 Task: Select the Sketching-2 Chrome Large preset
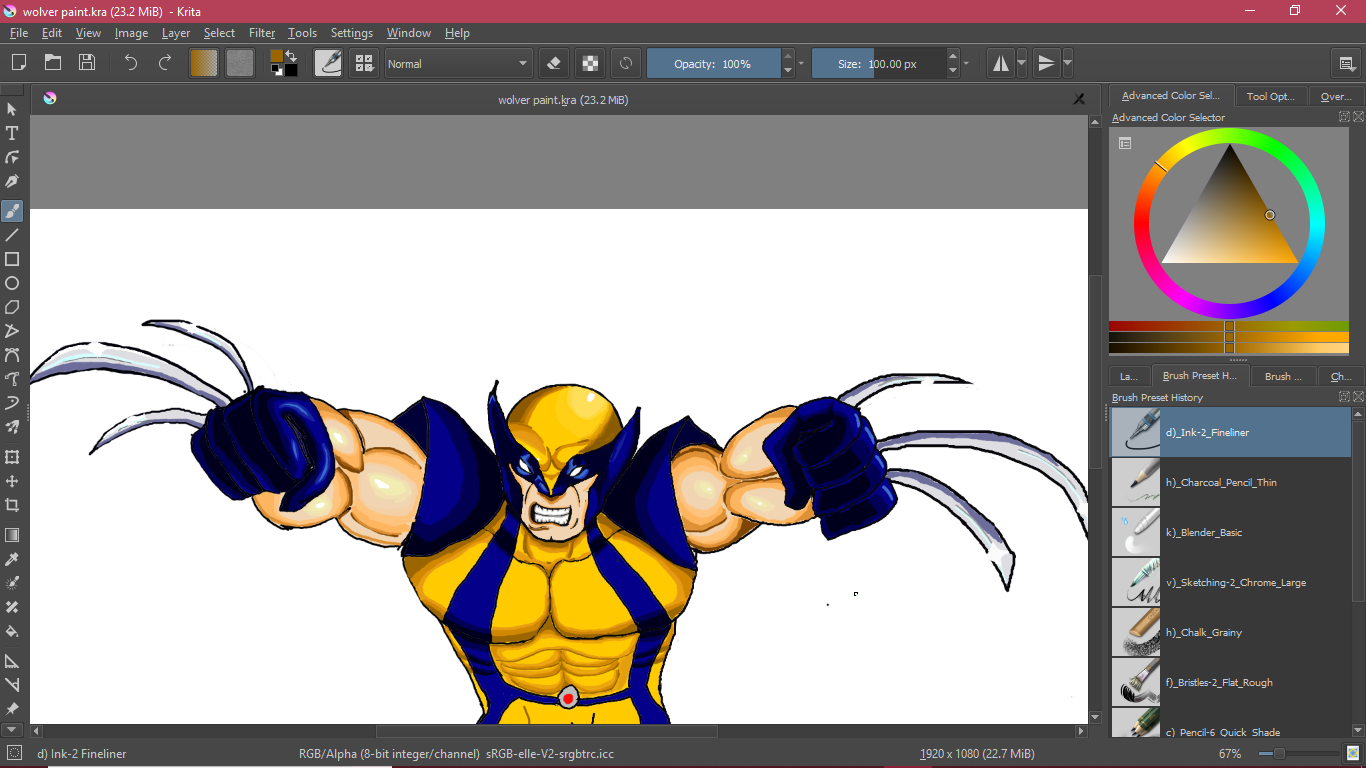pyautogui.click(x=1231, y=582)
